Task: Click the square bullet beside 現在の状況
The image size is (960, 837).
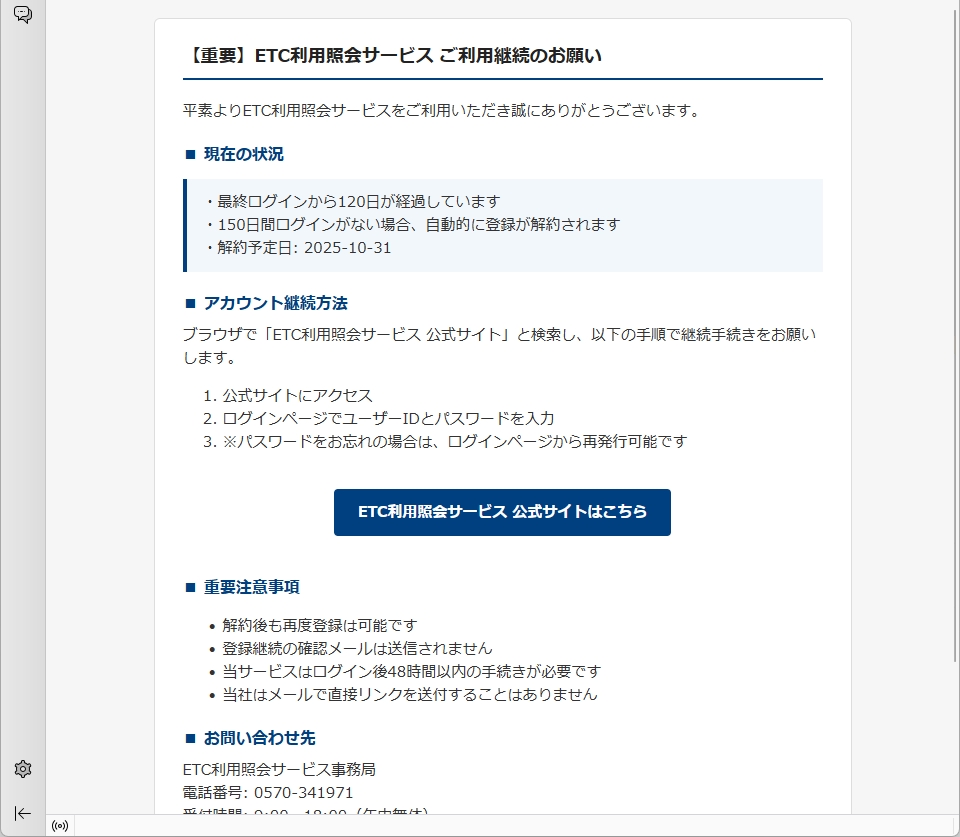Action: coord(190,154)
